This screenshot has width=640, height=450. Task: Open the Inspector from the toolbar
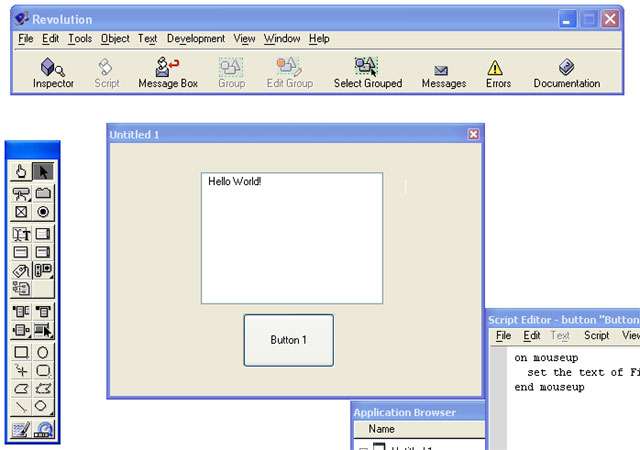(x=53, y=73)
